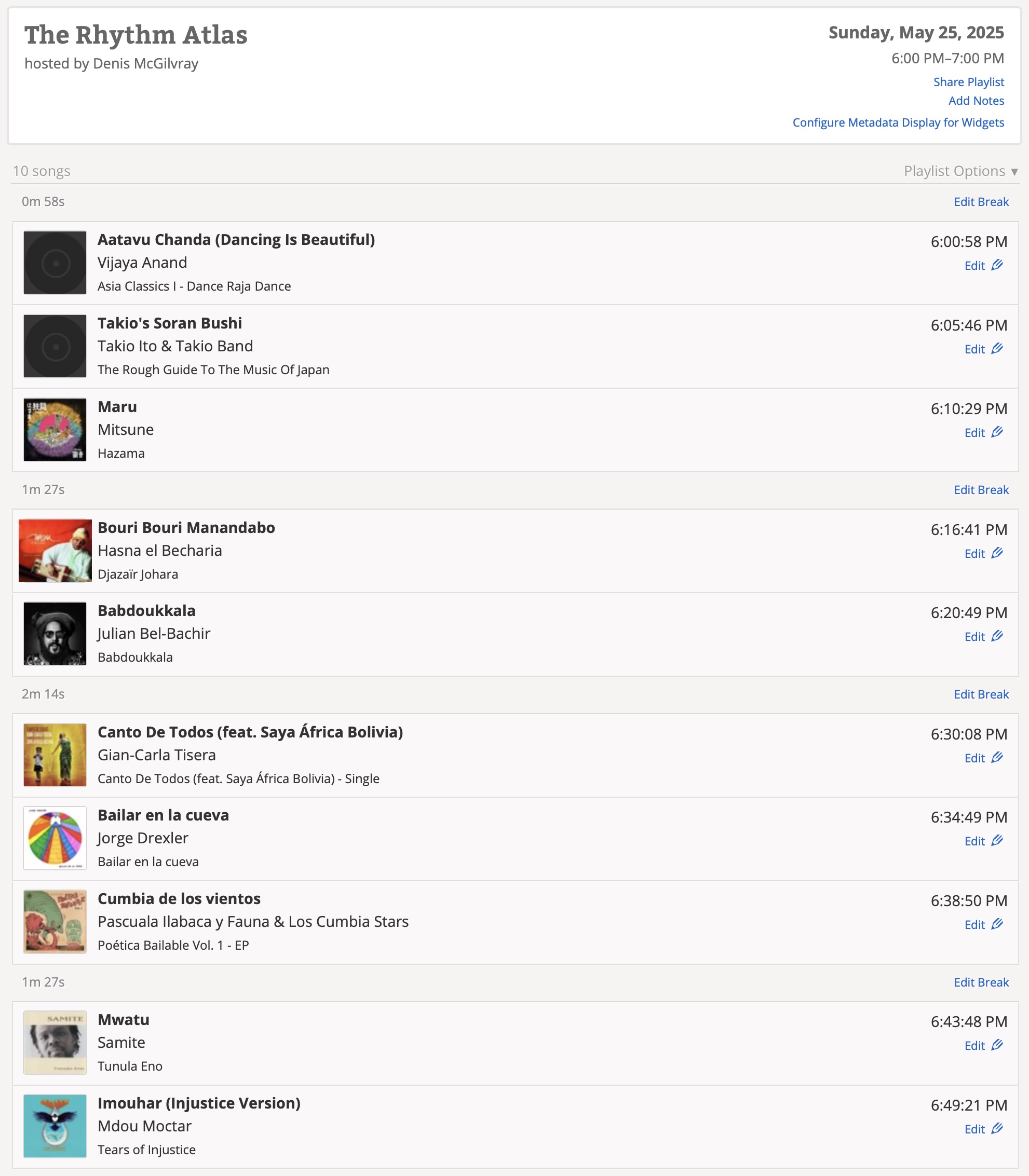The width and height of the screenshot is (1029, 1176).
Task: Click the pencil icon for Aatavu Chanda
Action: [x=997, y=265]
